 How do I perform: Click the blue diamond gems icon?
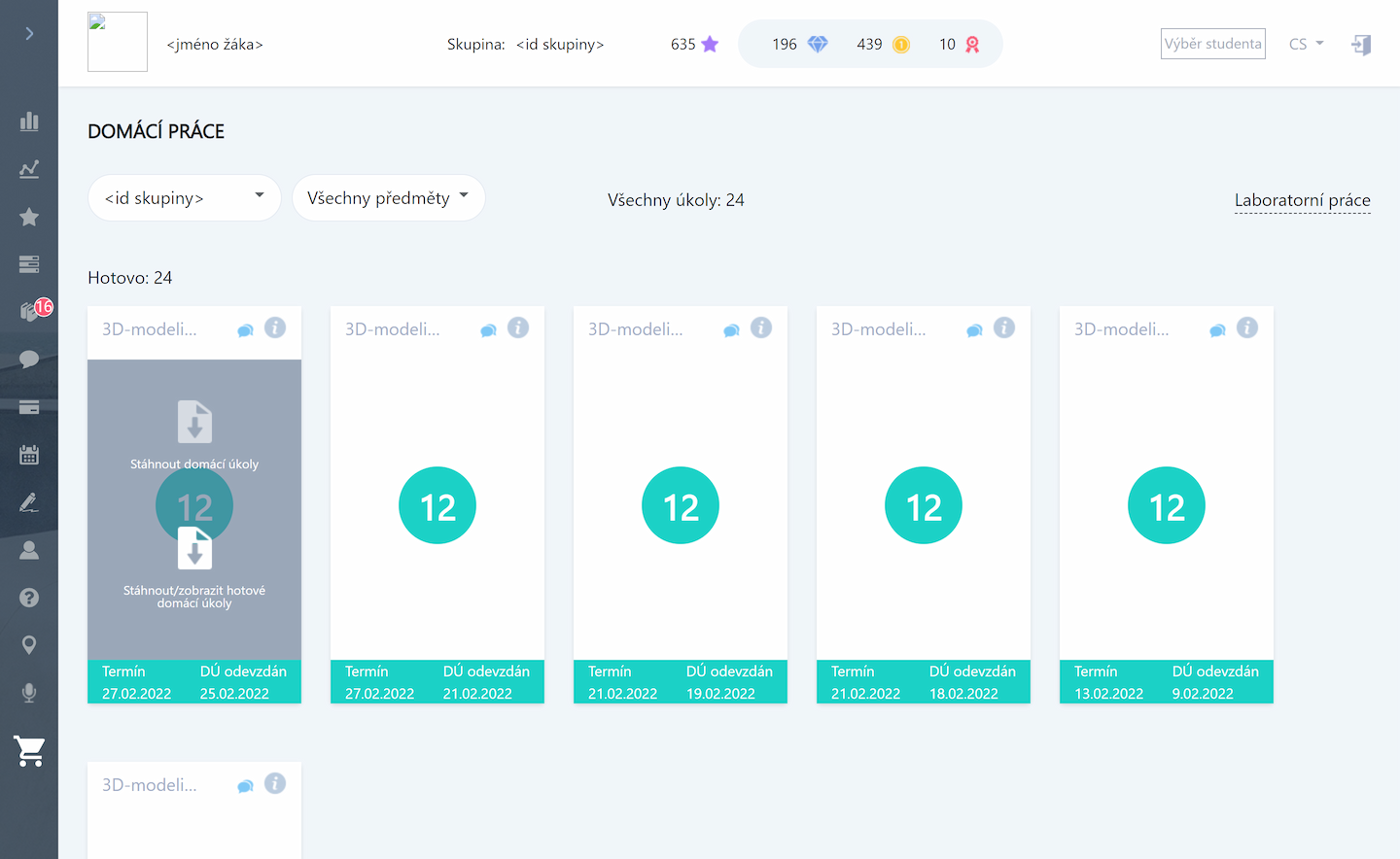[818, 44]
